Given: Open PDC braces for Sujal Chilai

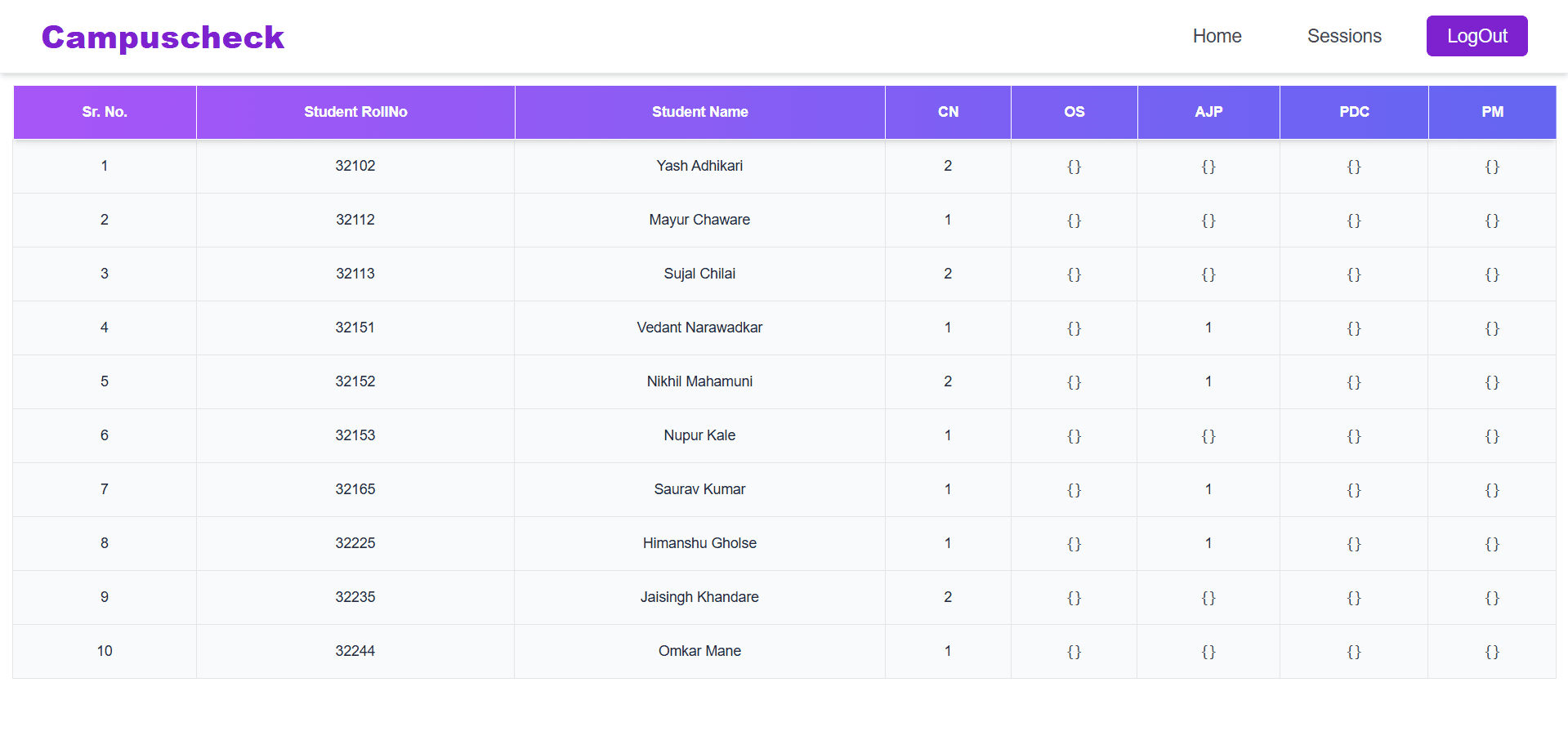Looking at the screenshot, I should (x=1354, y=274).
